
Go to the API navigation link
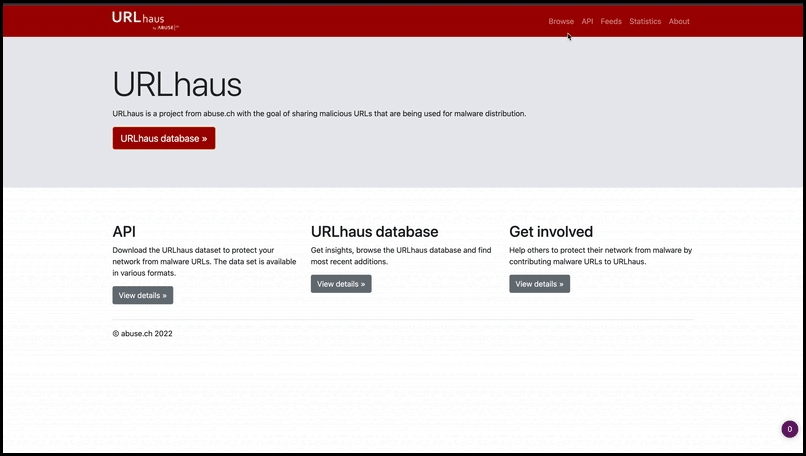pos(588,21)
